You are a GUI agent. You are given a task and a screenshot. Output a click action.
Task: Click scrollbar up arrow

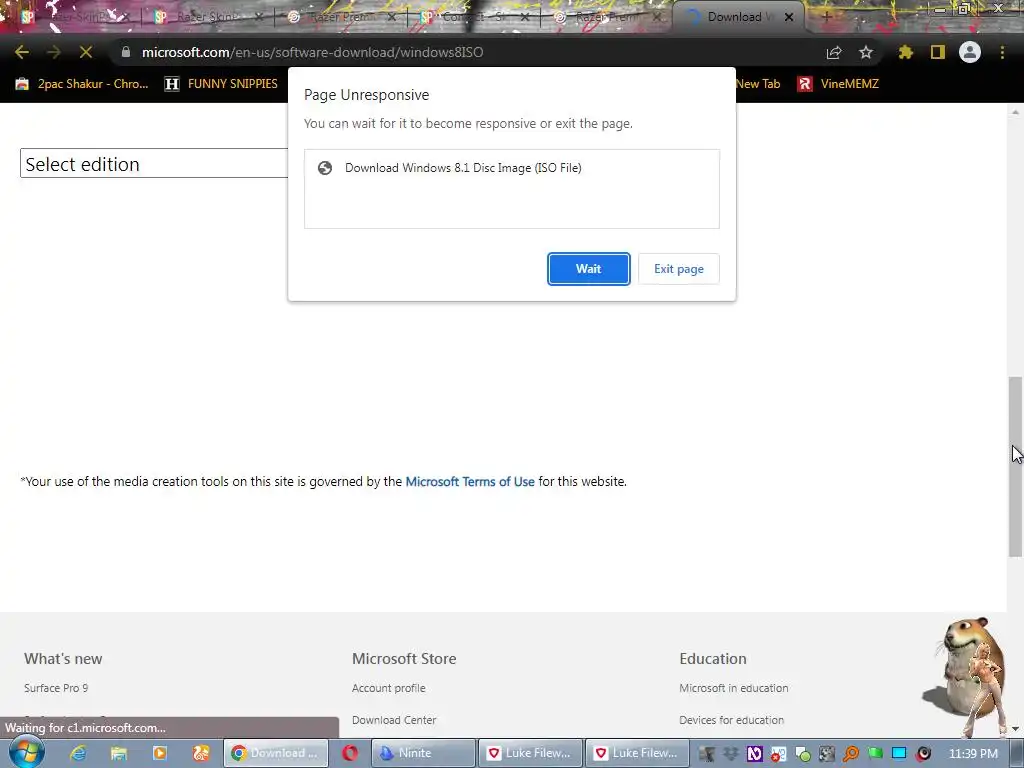point(1015,112)
